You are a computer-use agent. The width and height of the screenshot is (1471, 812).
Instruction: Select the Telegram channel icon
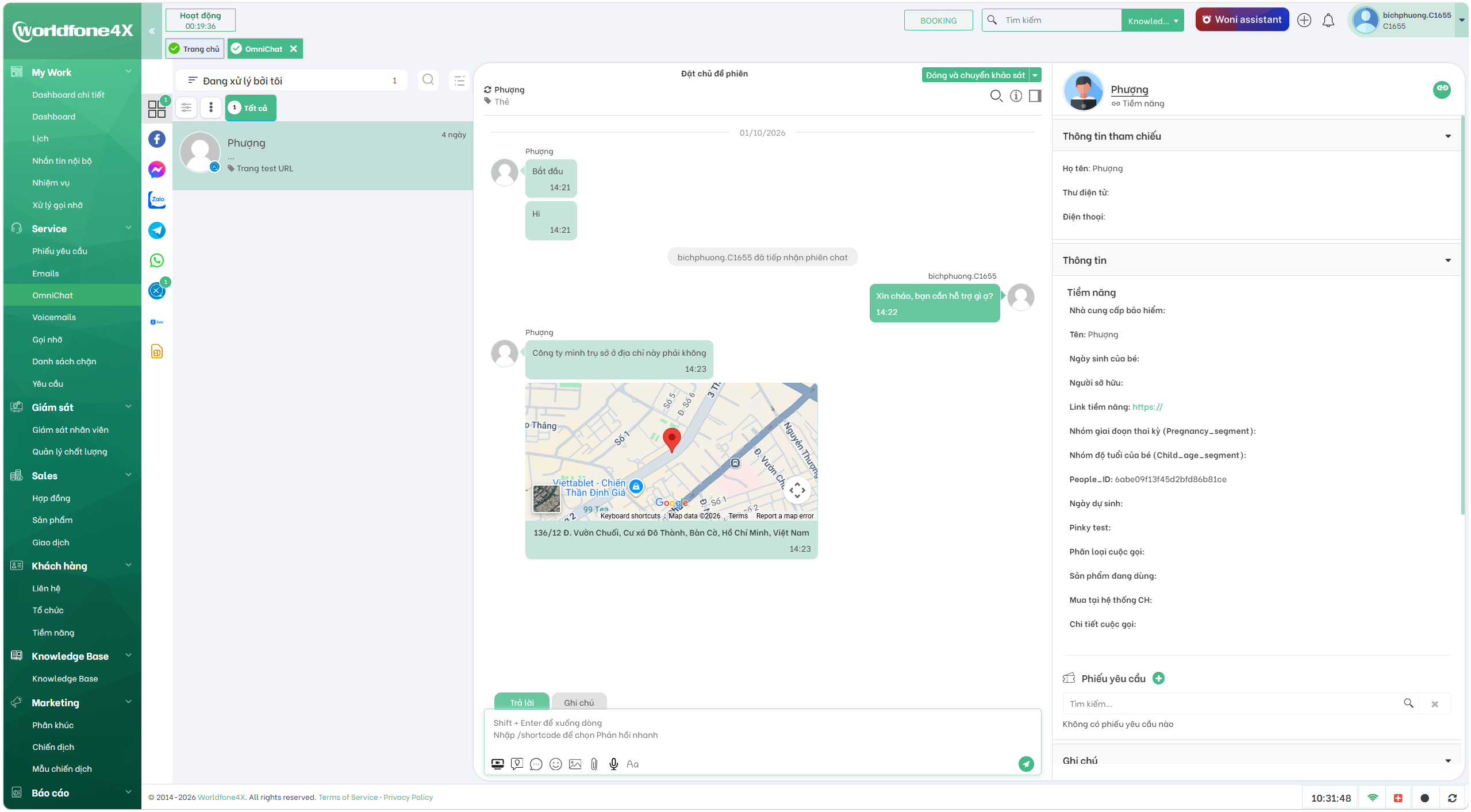click(x=157, y=230)
